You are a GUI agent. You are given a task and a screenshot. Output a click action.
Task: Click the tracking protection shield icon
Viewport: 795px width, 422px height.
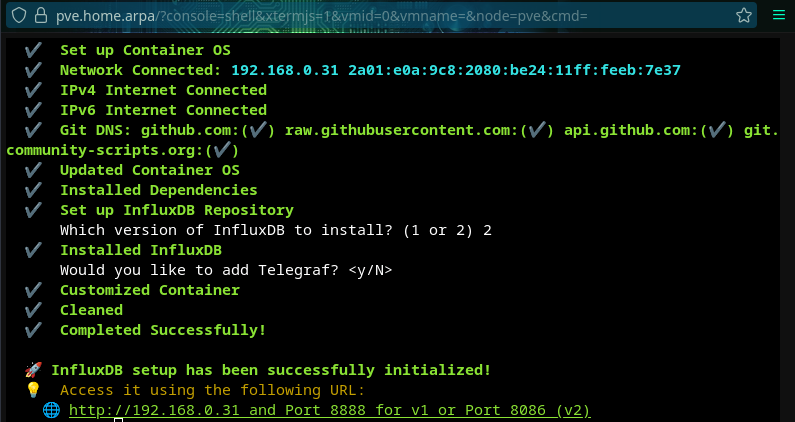pos(17,16)
